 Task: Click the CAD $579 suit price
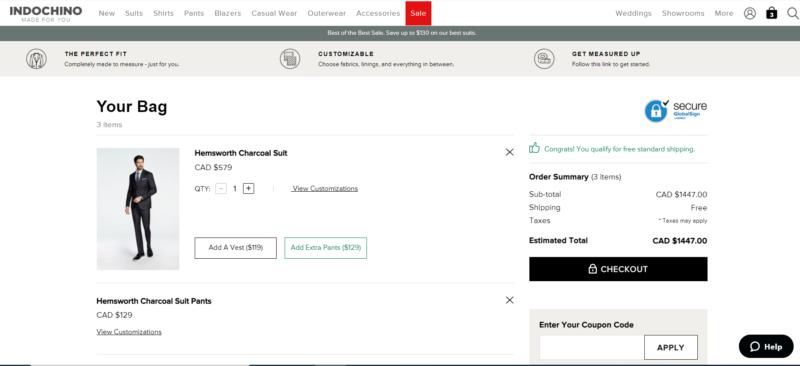pyautogui.click(x=213, y=167)
